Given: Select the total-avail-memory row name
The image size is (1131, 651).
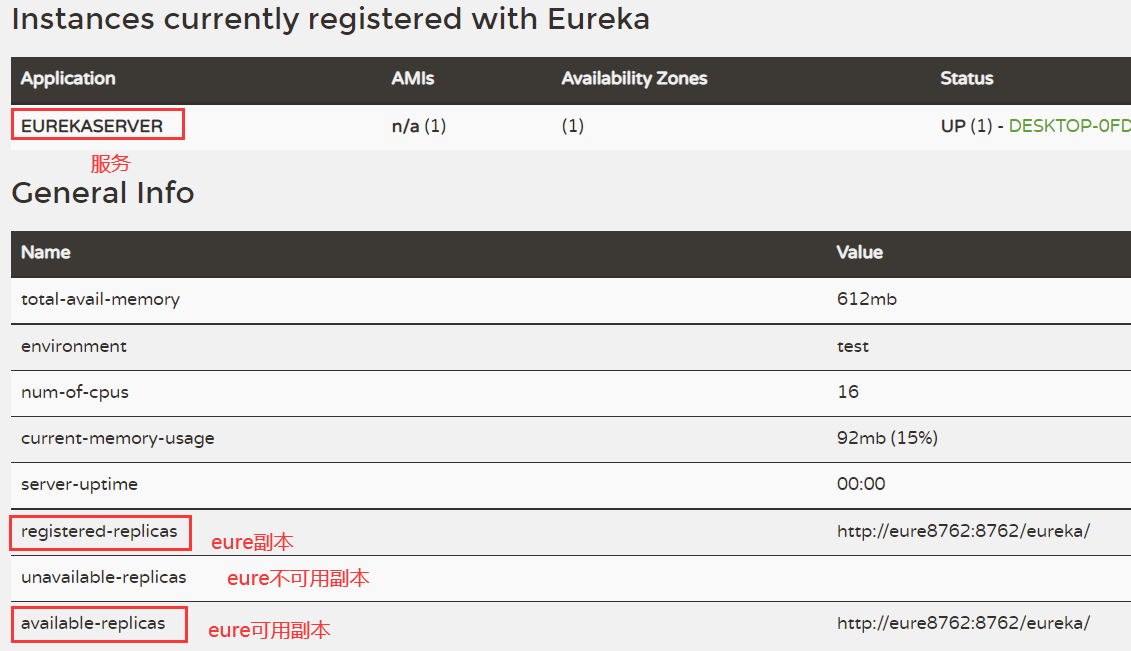Looking at the screenshot, I should (100, 299).
